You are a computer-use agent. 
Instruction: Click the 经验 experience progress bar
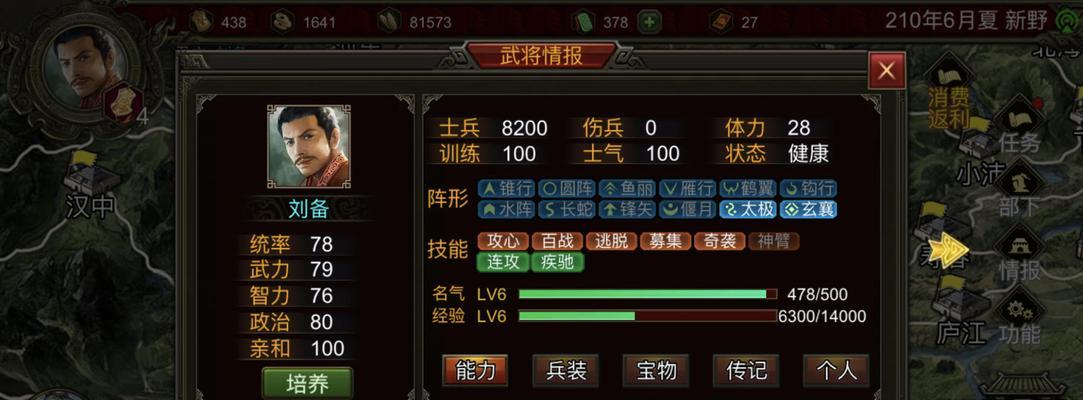pos(648,316)
